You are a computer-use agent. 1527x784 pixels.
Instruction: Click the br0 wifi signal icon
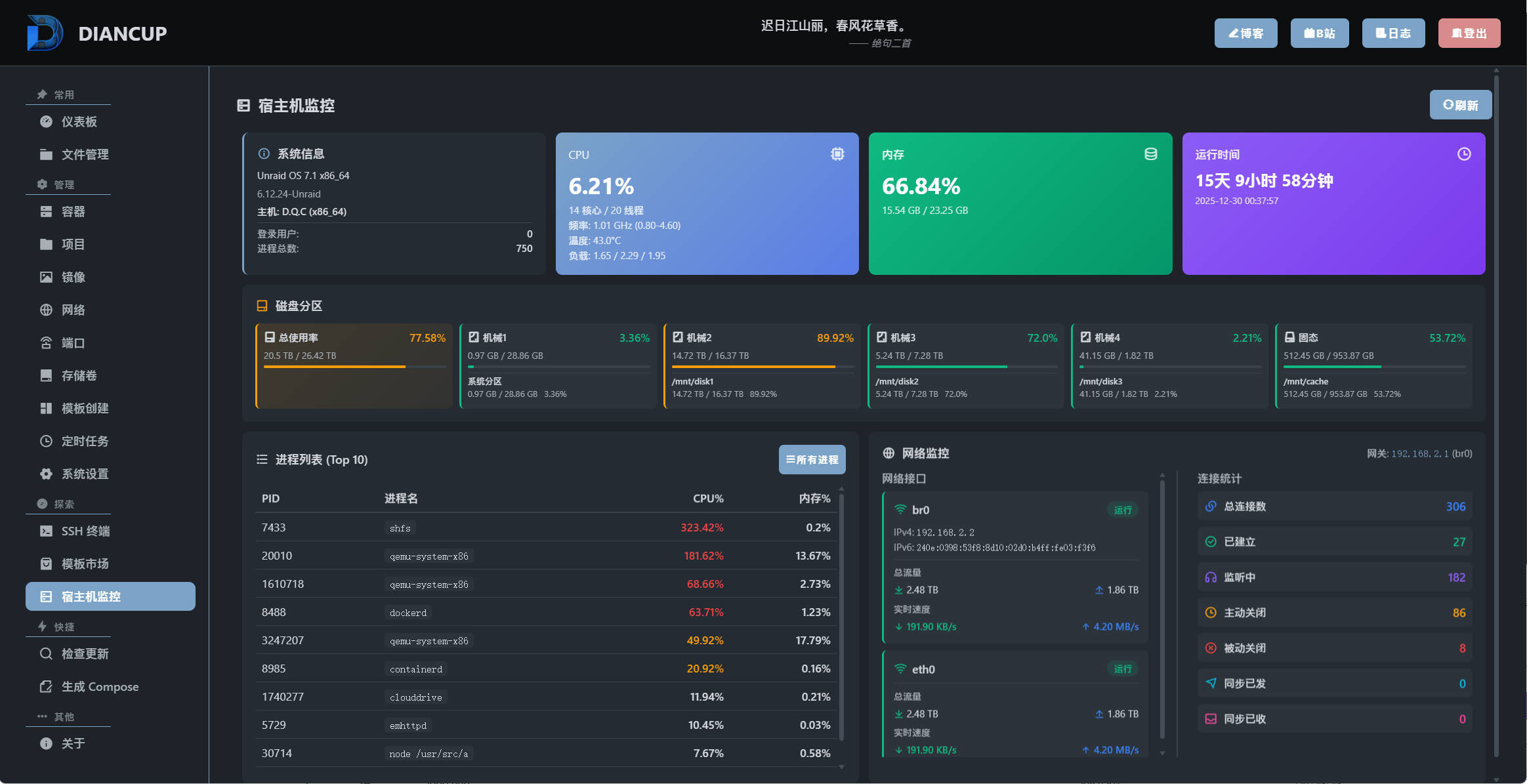click(900, 510)
